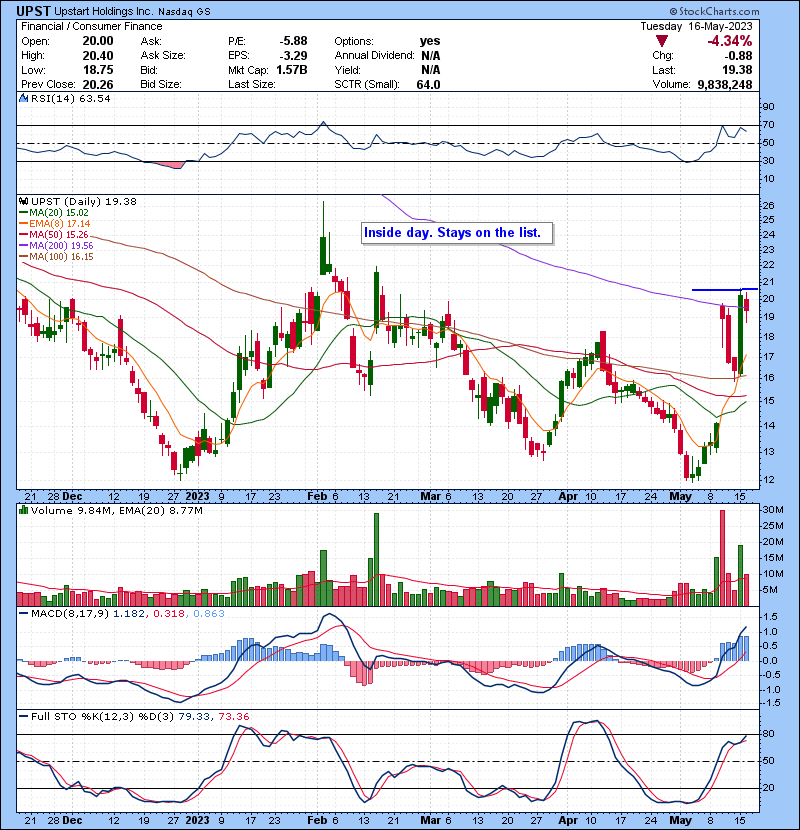Screen dimensions: 800x830
Task: Click the Upstart Holdings Inc. company name
Action: pos(104,11)
